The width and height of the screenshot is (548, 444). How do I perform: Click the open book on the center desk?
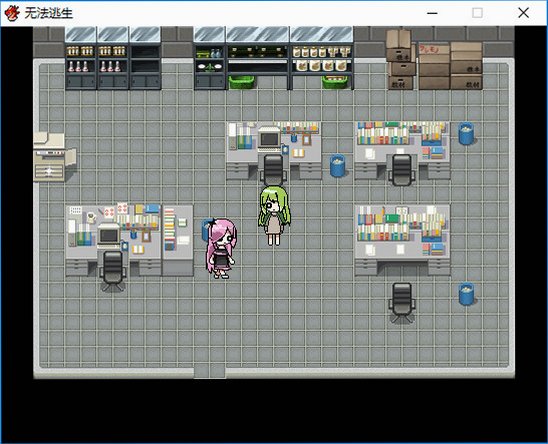[x=299, y=153]
